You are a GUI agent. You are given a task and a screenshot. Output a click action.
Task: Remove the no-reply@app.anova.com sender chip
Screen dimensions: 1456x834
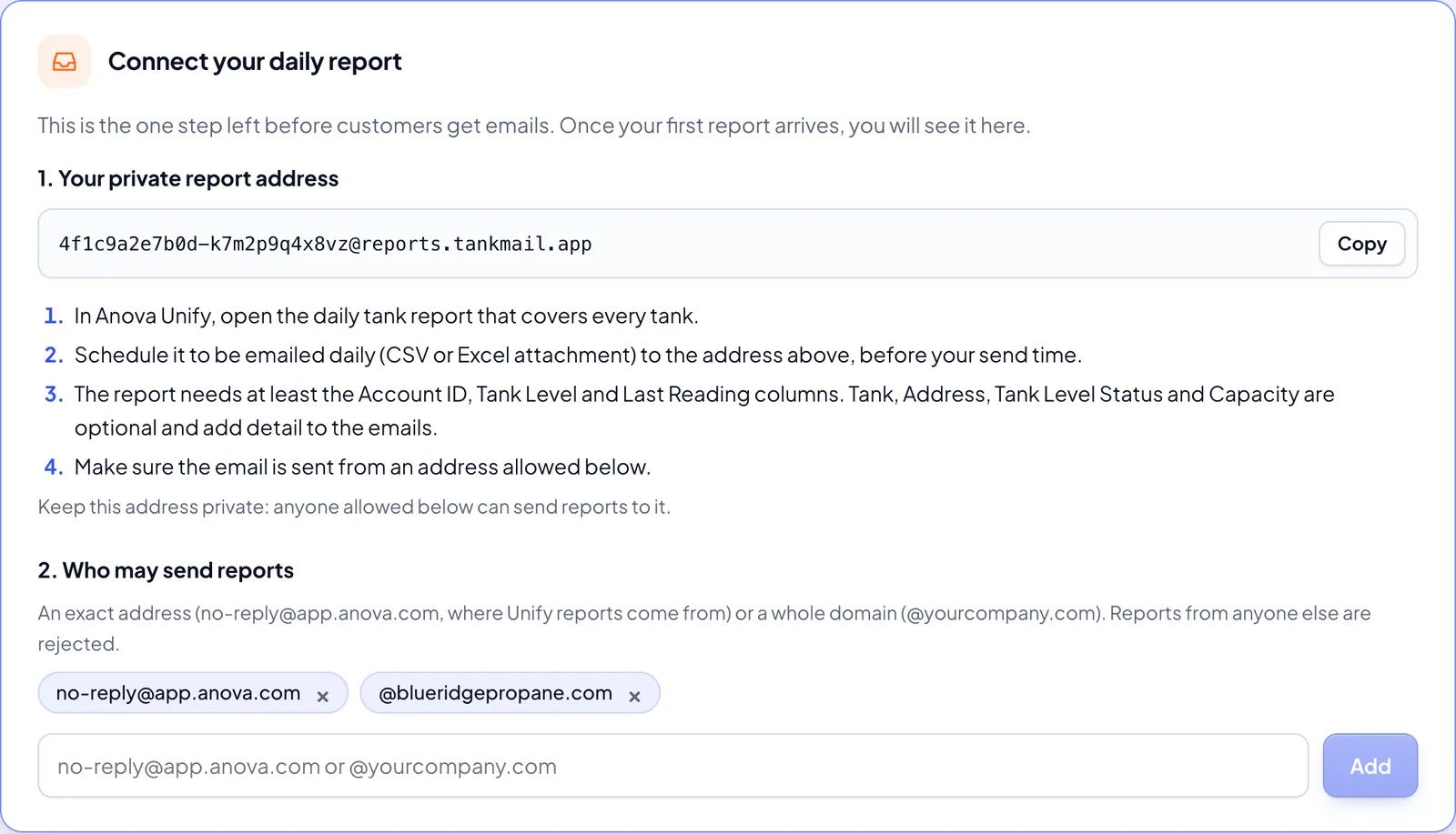(322, 697)
